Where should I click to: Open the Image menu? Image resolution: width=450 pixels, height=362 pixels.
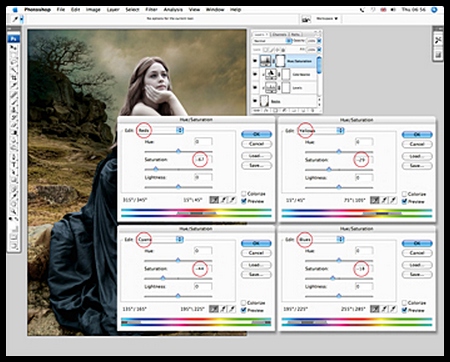click(x=93, y=10)
